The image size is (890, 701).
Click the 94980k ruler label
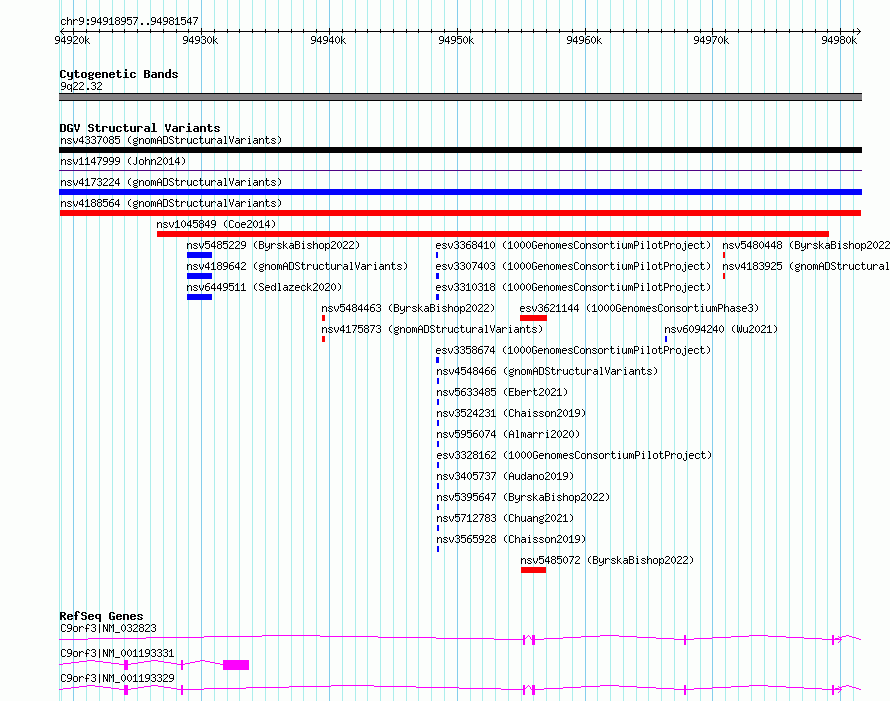[x=839, y=40]
